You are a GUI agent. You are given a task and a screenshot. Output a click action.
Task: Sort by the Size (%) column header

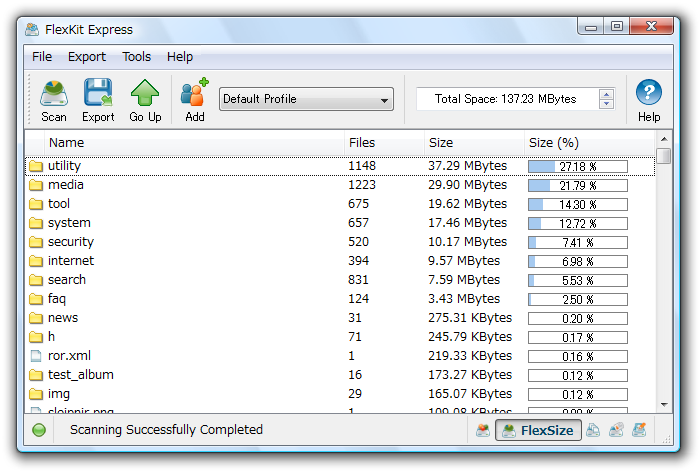click(589, 143)
